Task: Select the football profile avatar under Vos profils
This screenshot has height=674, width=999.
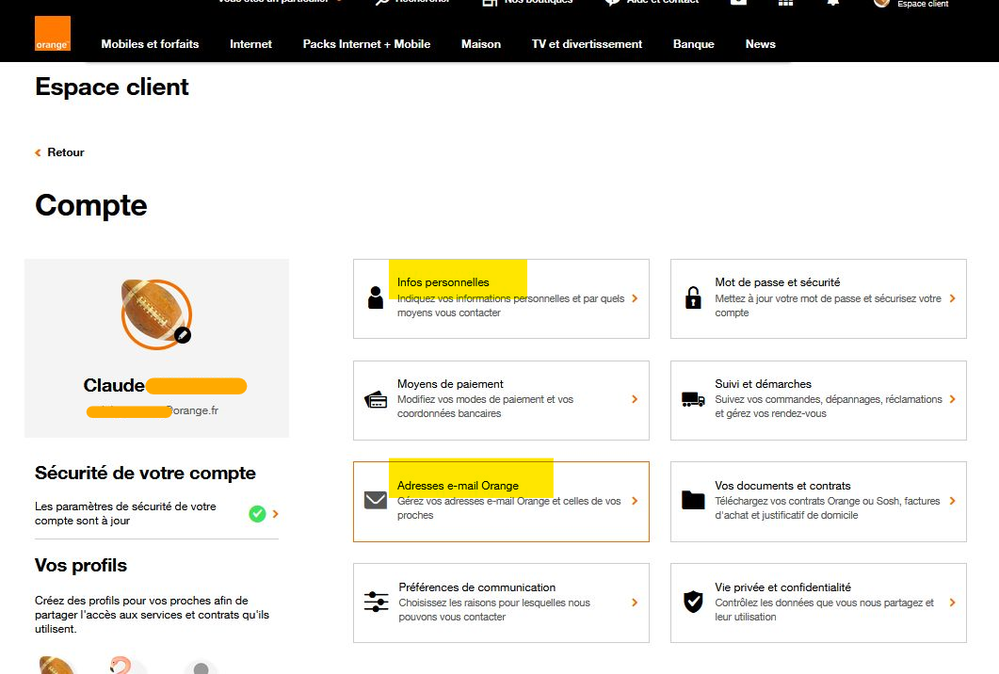Action: click(55, 665)
